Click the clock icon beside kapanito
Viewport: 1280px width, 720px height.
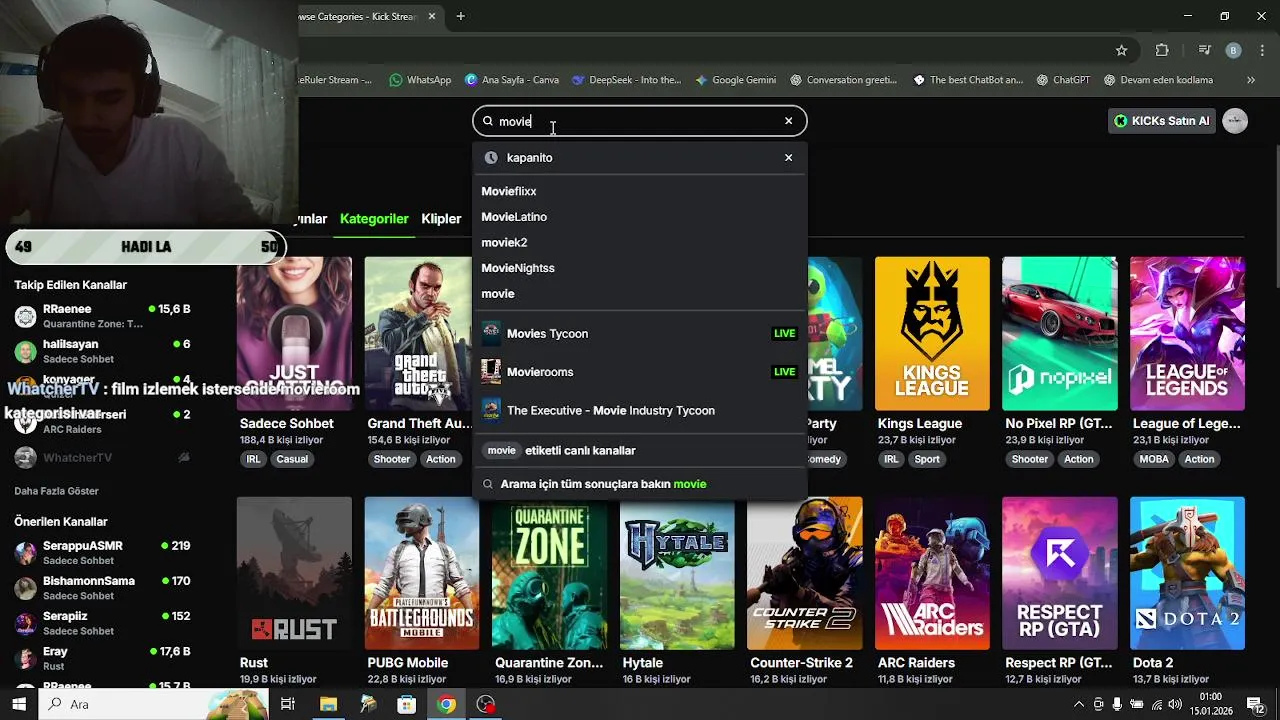[x=490, y=157]
